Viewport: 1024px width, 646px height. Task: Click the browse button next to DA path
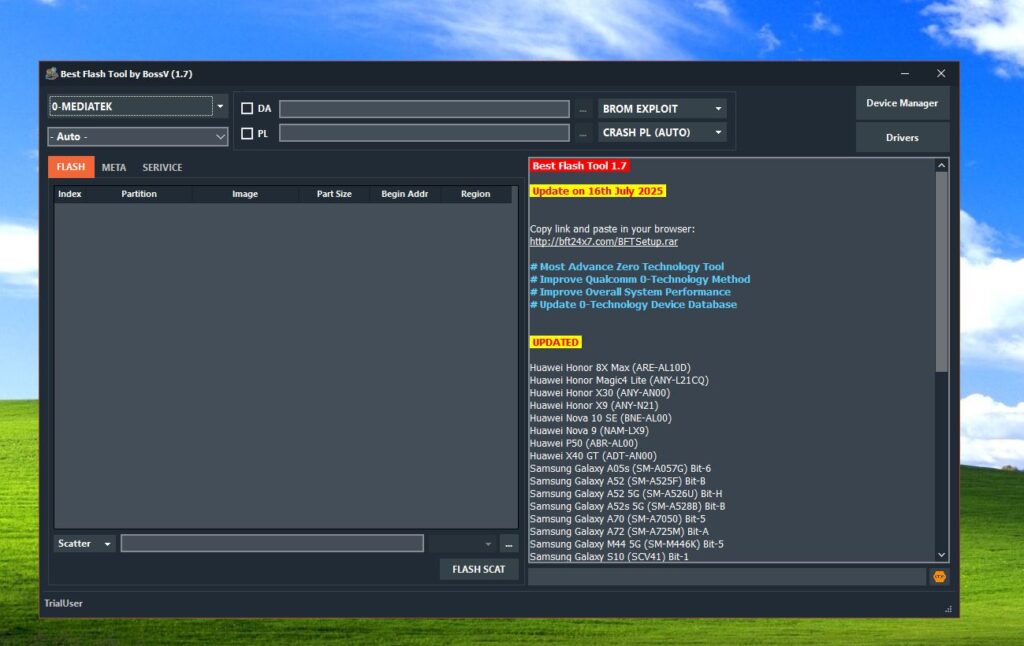[x=583, y=109]
